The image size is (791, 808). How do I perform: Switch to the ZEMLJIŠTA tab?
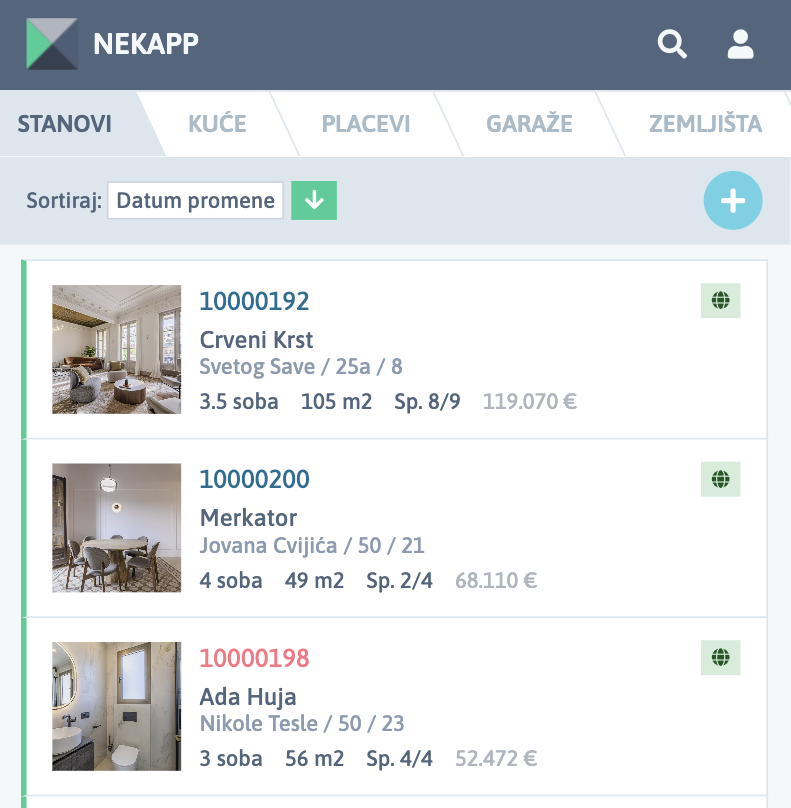pyautogui.click(x=705, y=124)
